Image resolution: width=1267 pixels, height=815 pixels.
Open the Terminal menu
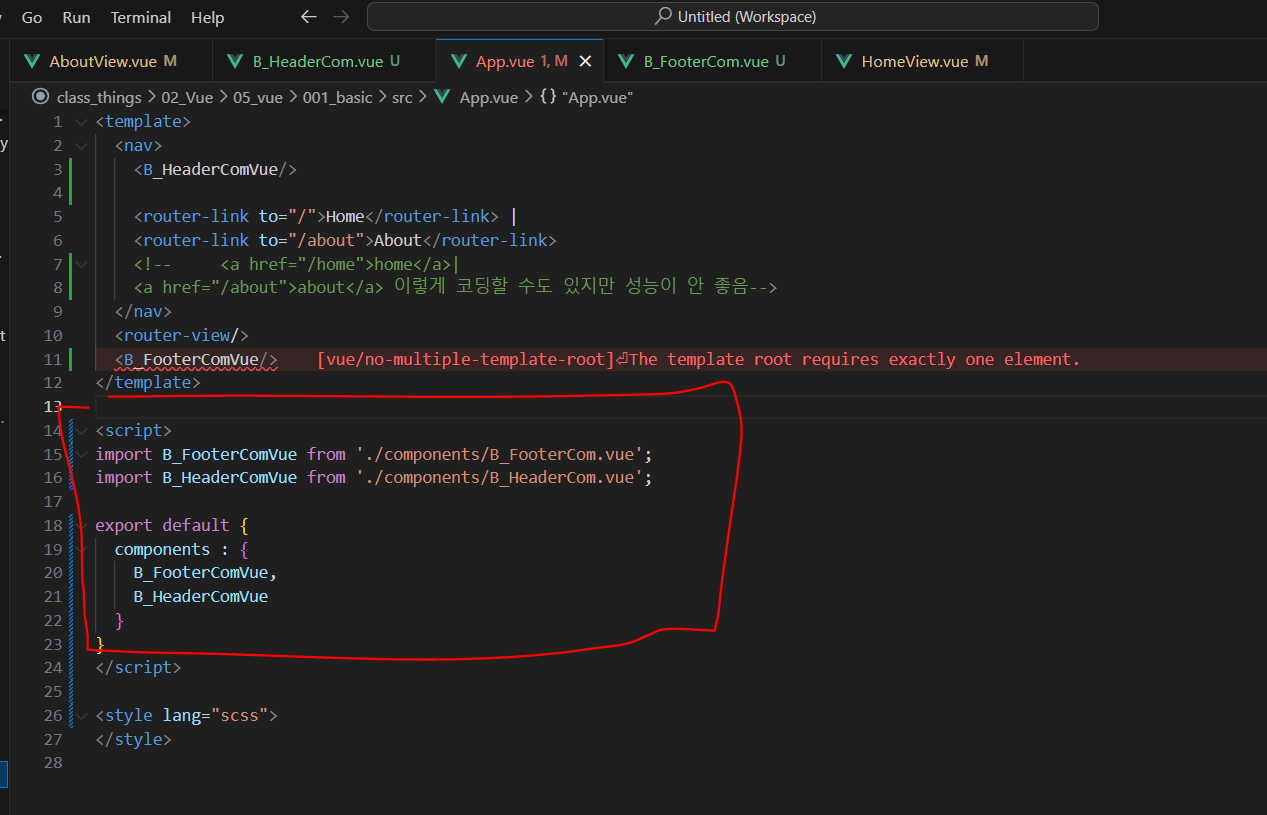141,17
